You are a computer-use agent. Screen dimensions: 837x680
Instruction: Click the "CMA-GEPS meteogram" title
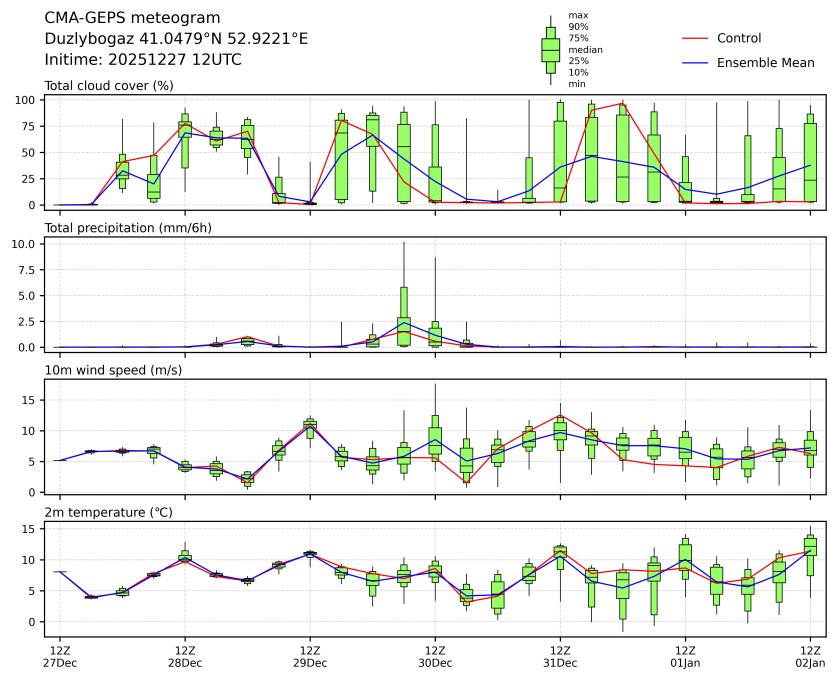[132, 18]
